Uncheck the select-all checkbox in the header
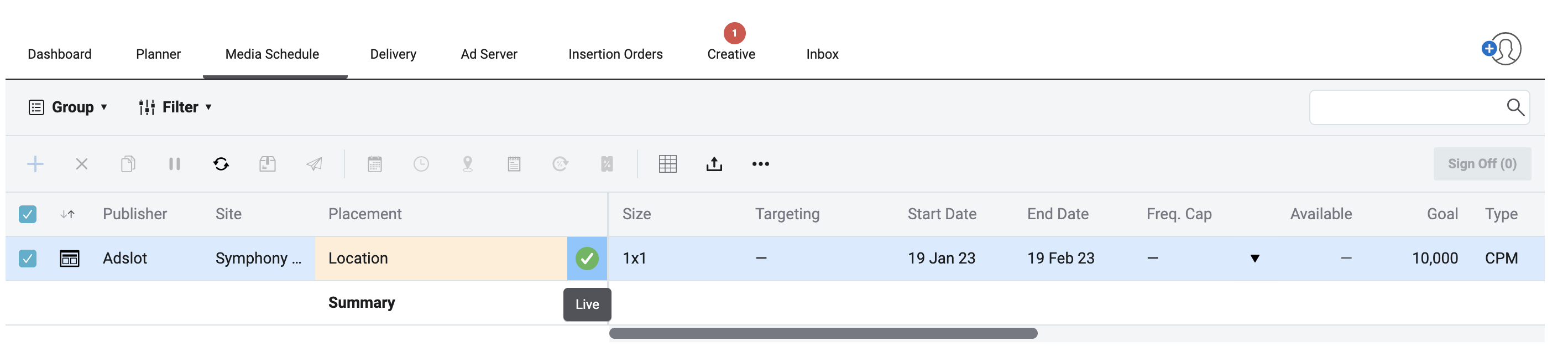Screen dimensions: 1568x351 click(28, 214)
